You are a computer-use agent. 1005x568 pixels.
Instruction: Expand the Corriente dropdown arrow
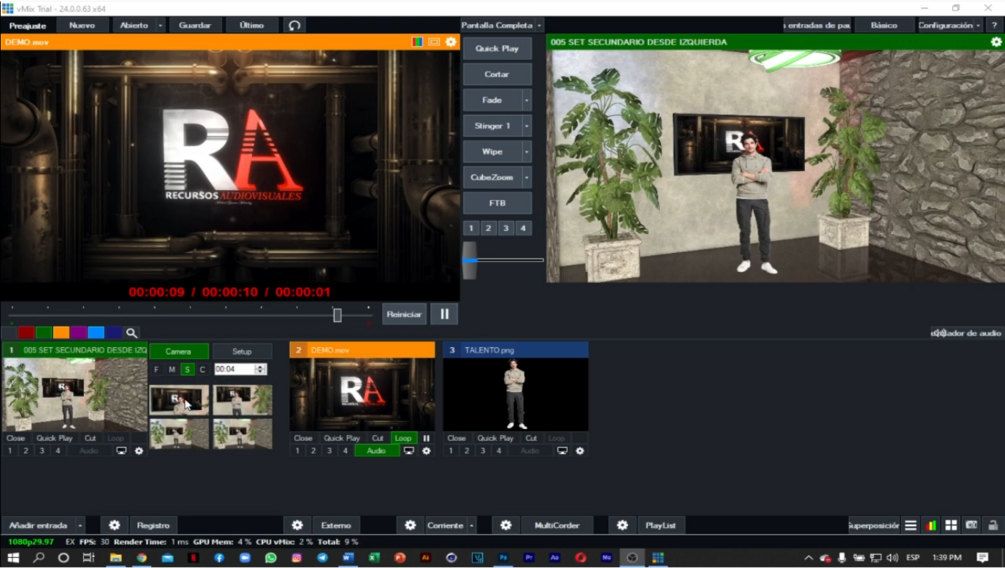(x=472, y=525)
